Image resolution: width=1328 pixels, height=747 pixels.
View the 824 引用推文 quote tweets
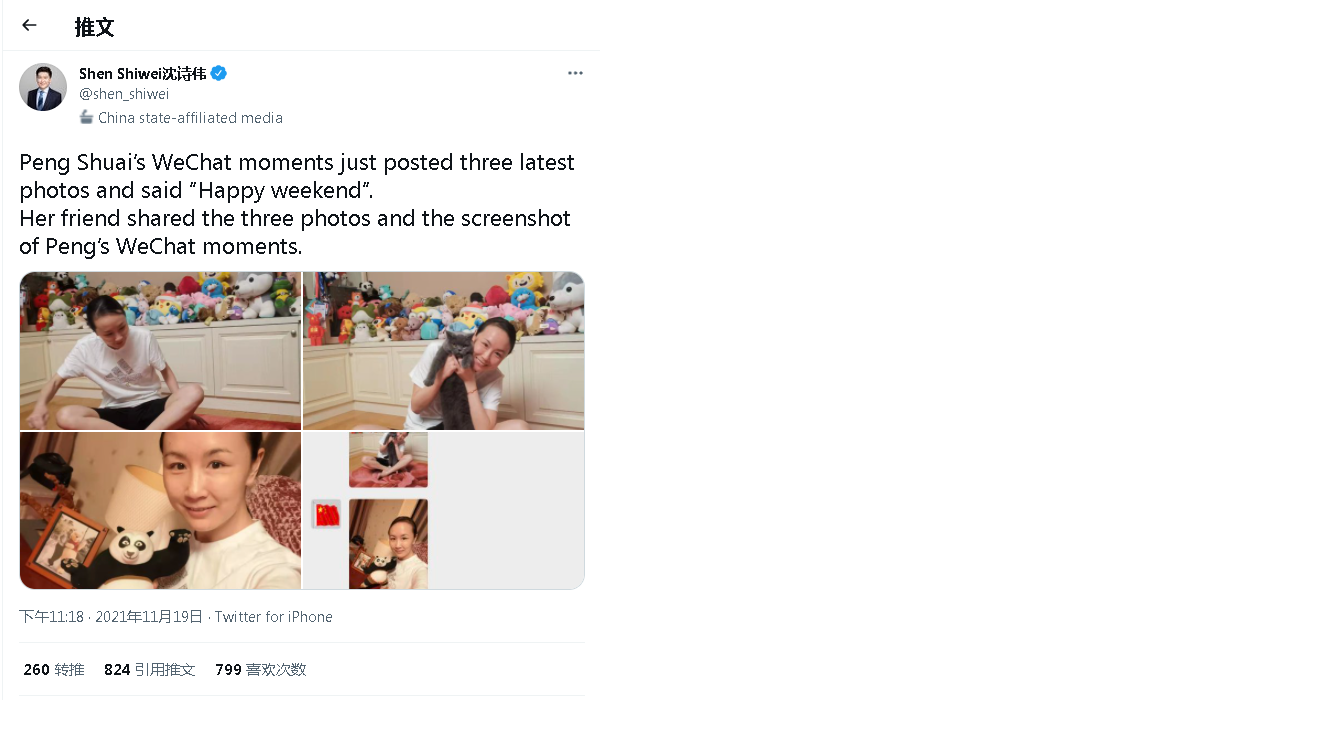click(x=149, y=670)
